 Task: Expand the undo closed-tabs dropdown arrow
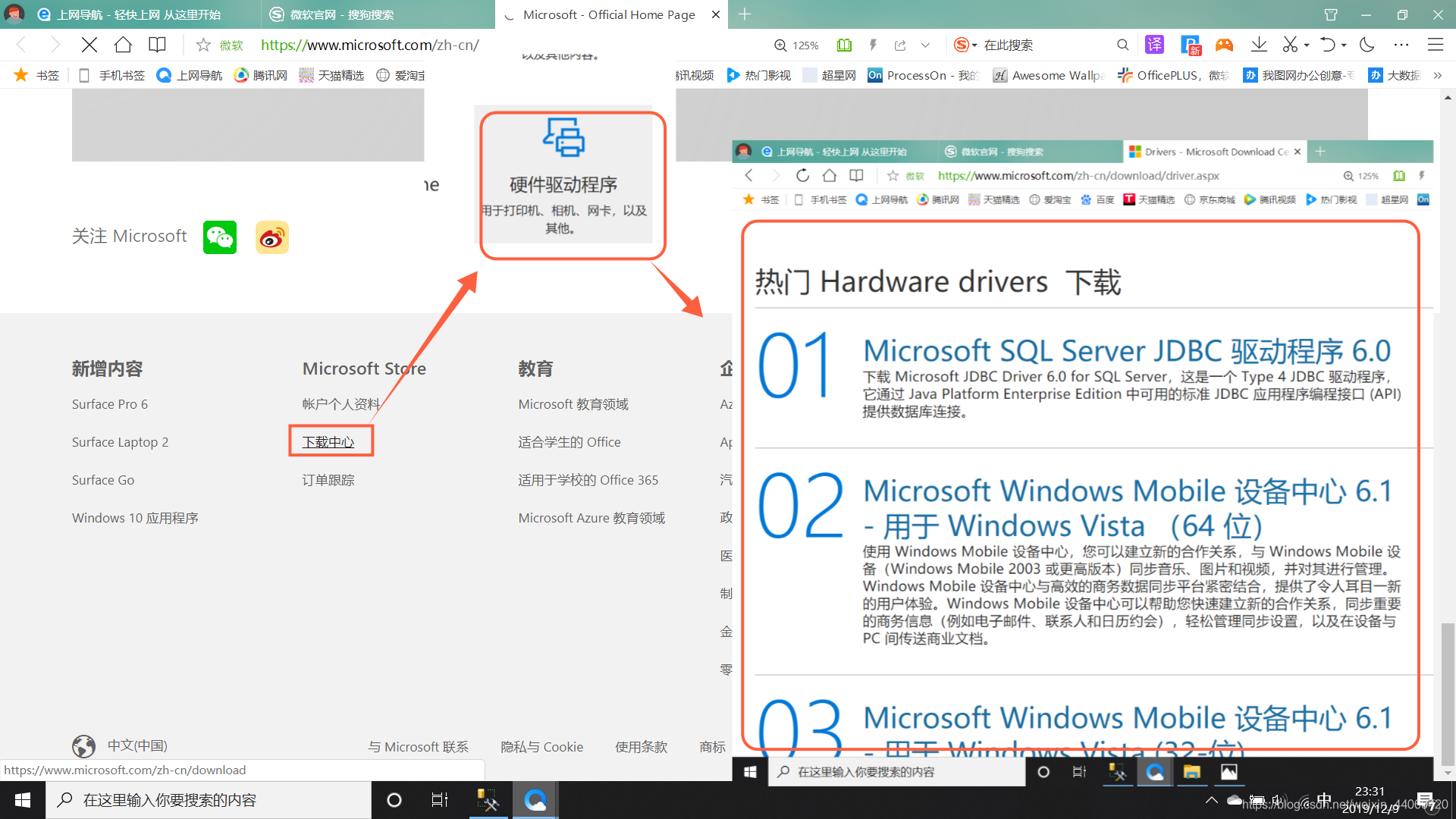click(x=1344, y=45)
